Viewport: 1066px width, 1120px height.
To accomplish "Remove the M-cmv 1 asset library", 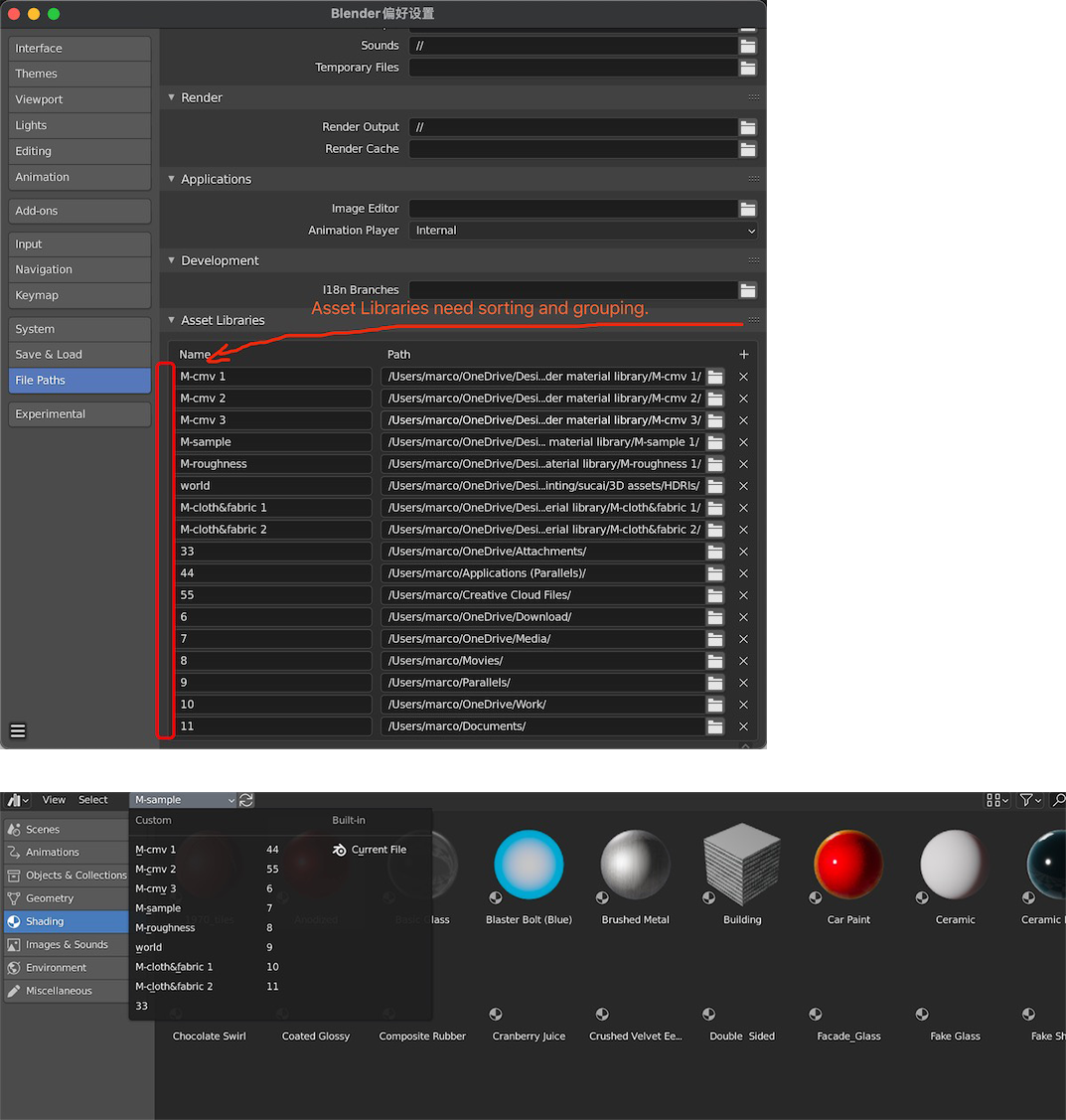I will (743, 377).
